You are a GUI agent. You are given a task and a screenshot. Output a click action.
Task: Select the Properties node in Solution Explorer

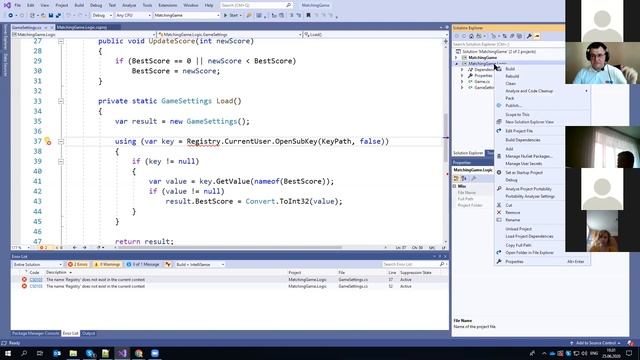click(x=483, y=76)
